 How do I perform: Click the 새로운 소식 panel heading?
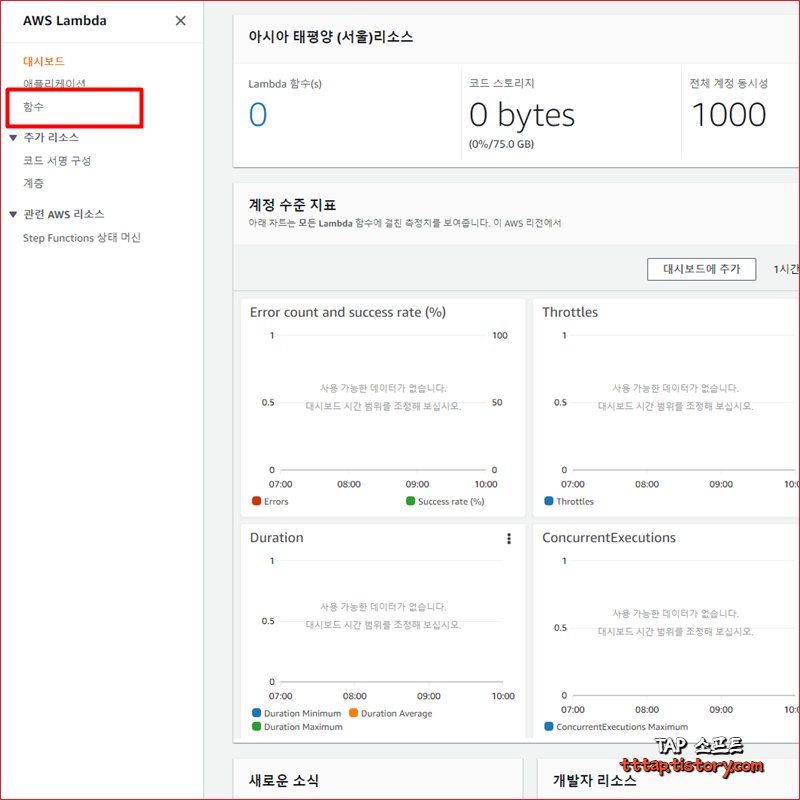coord(284,781)
